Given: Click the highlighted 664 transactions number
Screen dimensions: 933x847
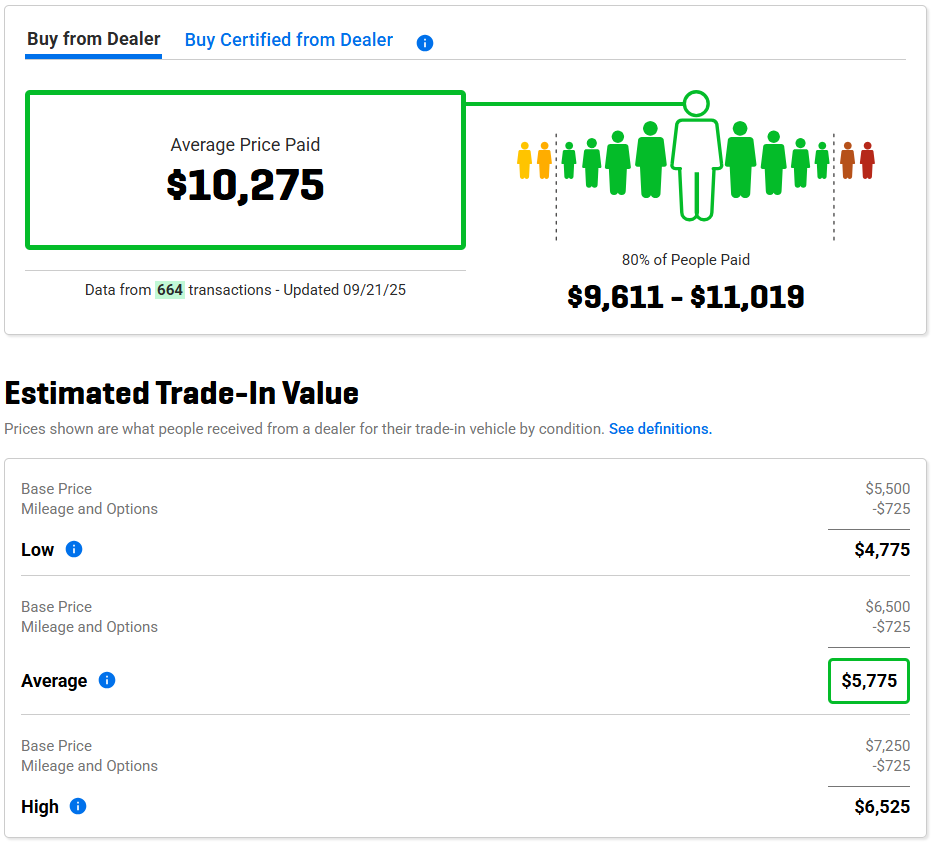Looking at the screenshot, I should click(170, 290).
